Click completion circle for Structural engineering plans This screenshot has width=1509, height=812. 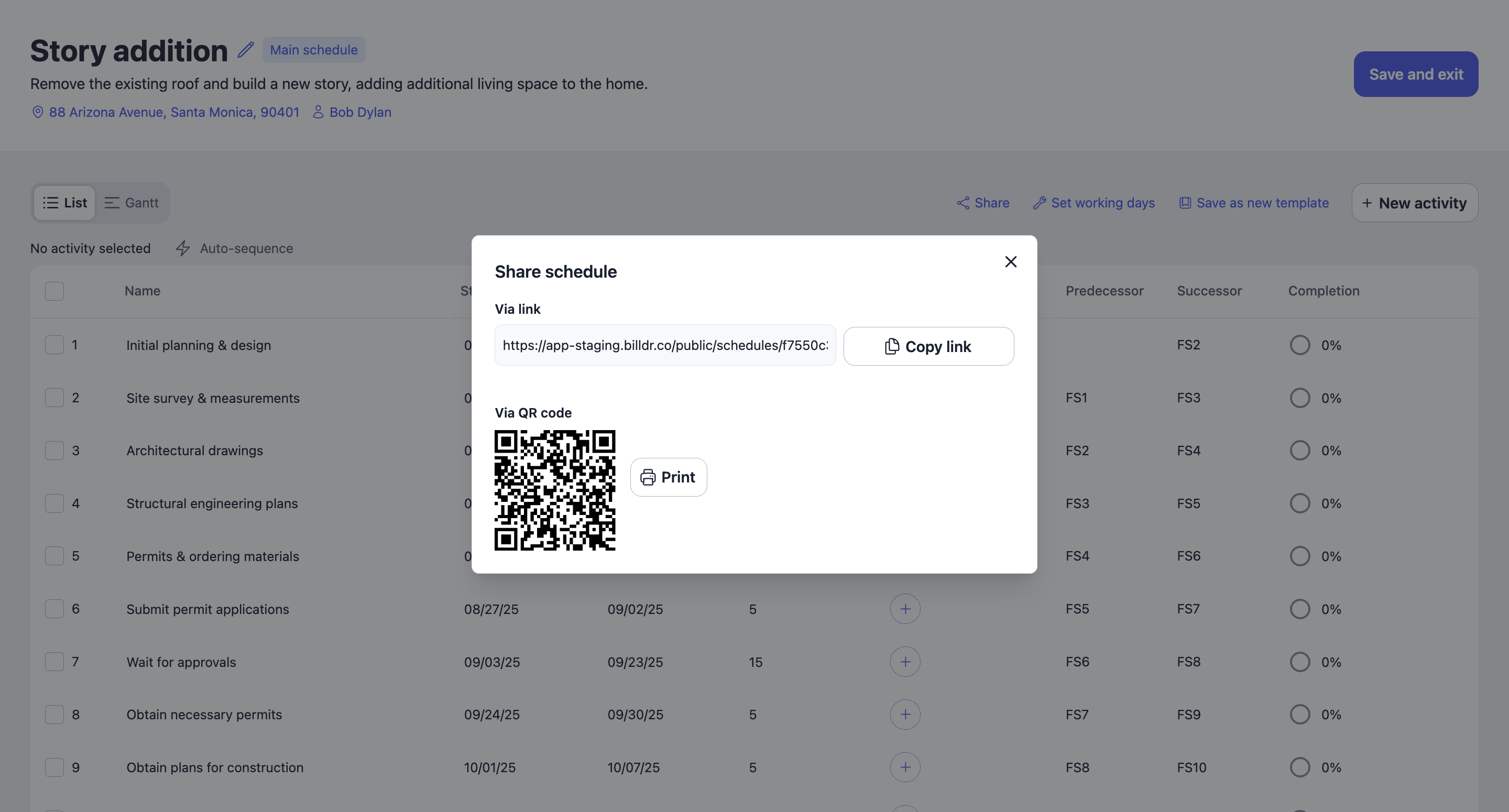(1300, 503)
